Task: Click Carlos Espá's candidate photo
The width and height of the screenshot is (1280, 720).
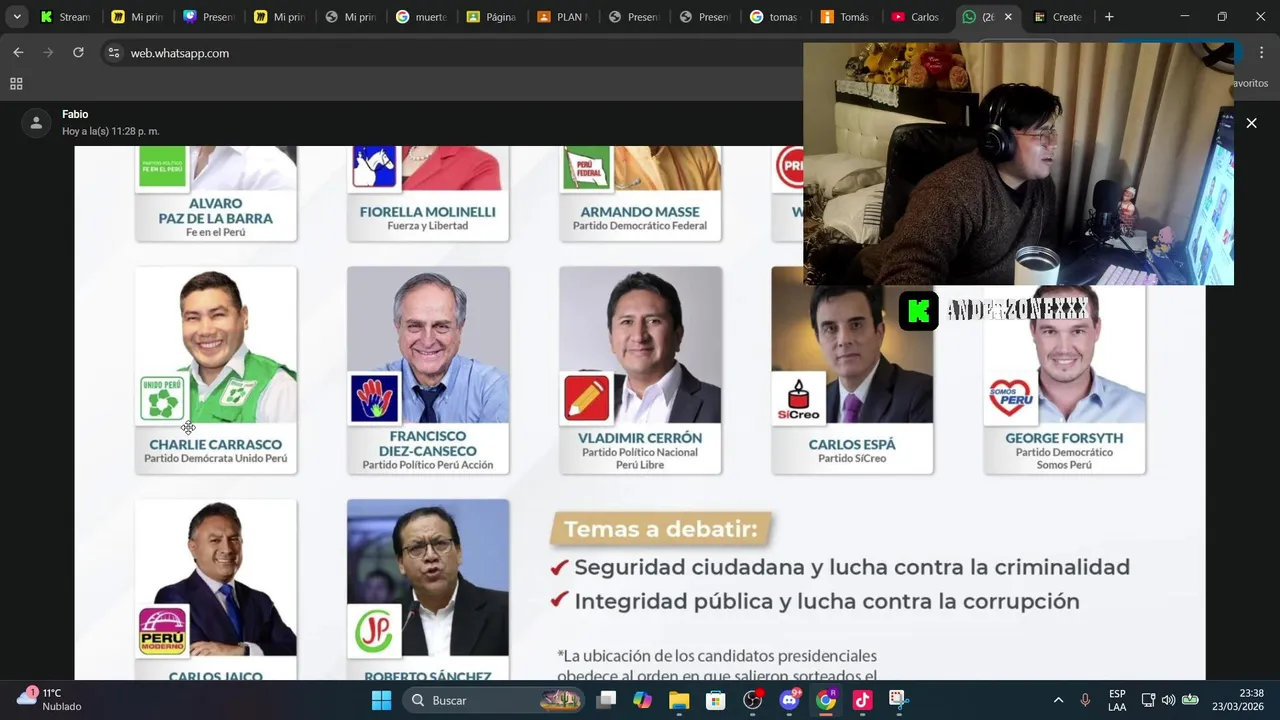Action: point(852,354)
